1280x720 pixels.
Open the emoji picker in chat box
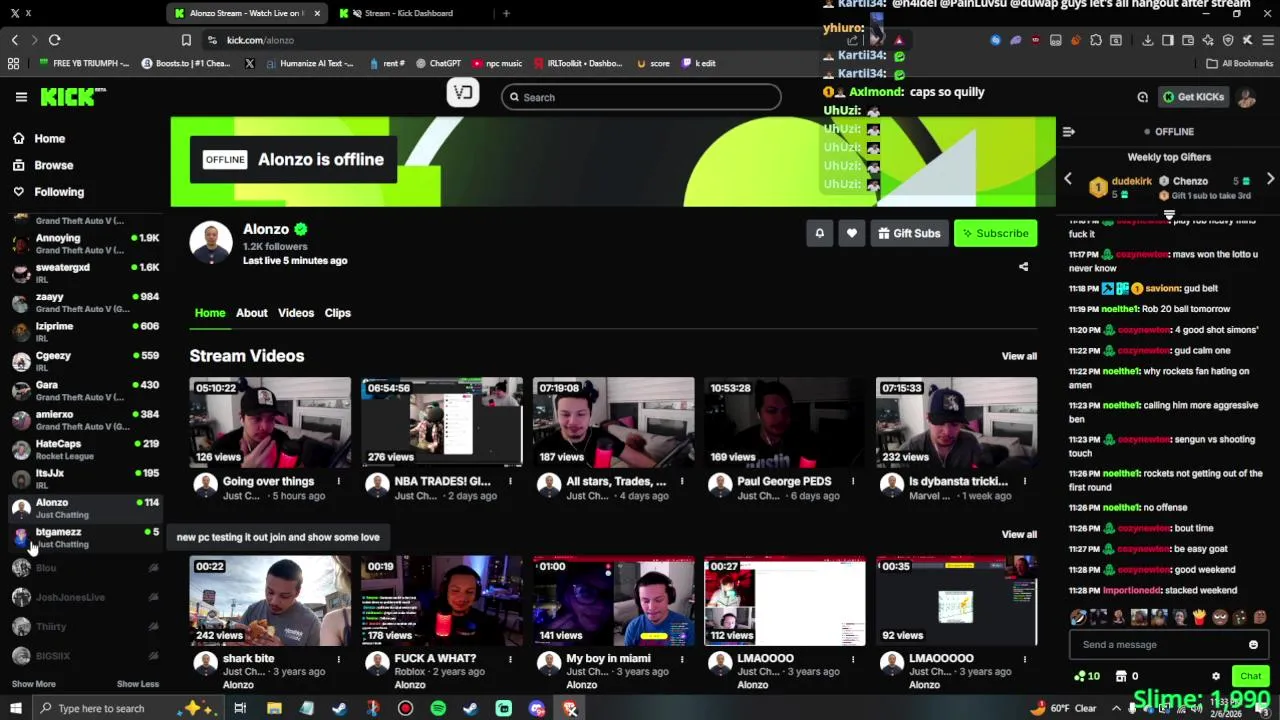[1253, 645]
